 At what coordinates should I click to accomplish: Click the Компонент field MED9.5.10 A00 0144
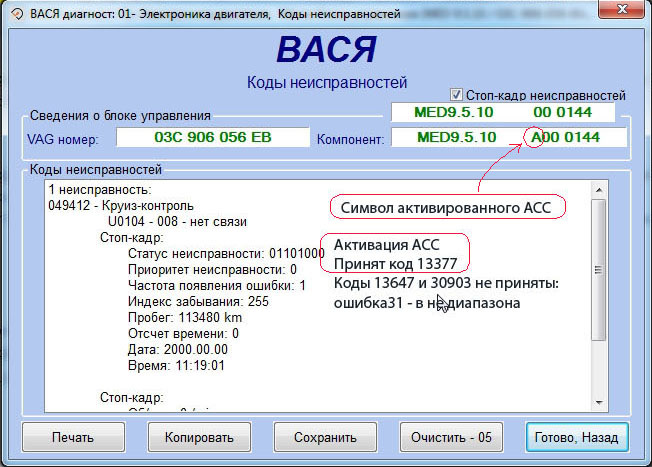509,137
